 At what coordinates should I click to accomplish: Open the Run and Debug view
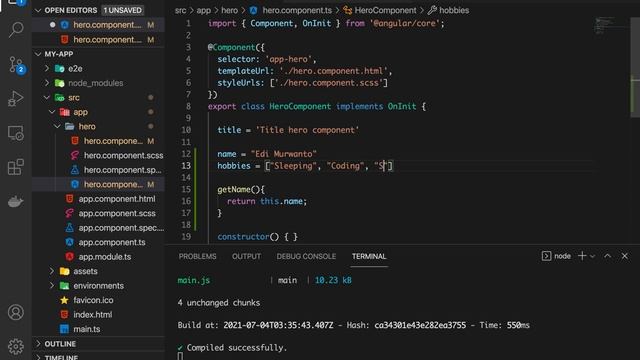(x=16, y=99)
